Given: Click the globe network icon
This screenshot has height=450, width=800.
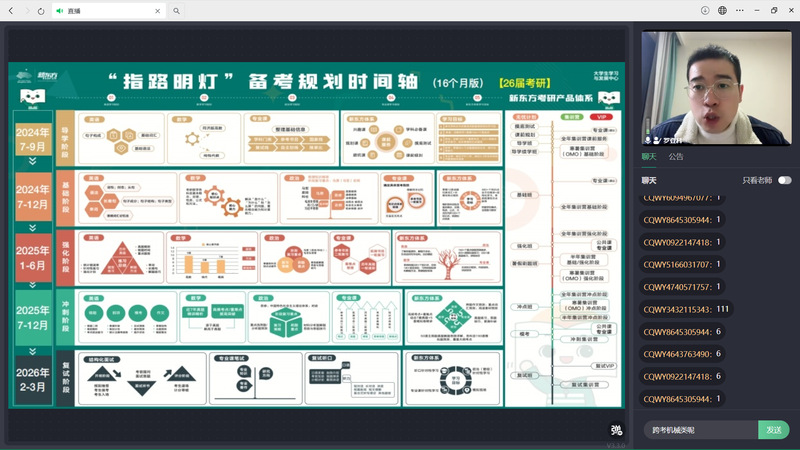Looking at the screenshot, I should (x=722, y=10).
